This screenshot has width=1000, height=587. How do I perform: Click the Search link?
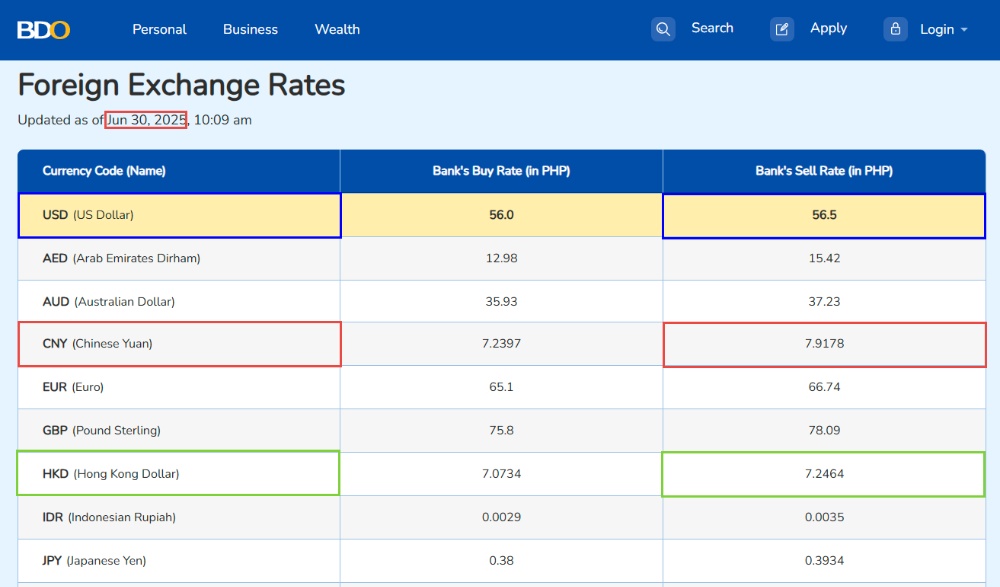tap(712, 28)
